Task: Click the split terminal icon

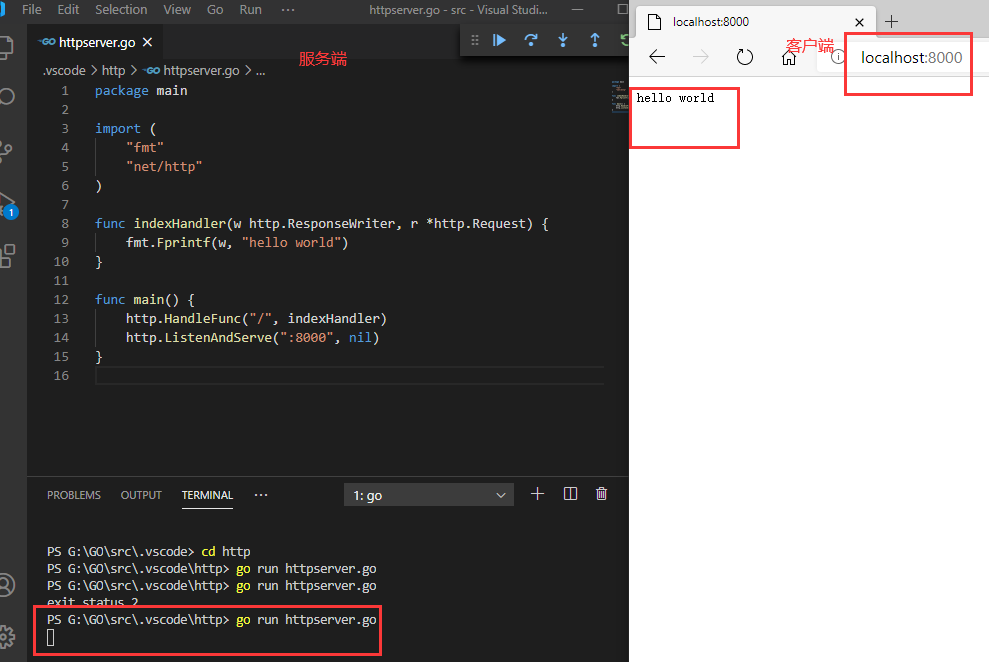Action: point(570,493)
